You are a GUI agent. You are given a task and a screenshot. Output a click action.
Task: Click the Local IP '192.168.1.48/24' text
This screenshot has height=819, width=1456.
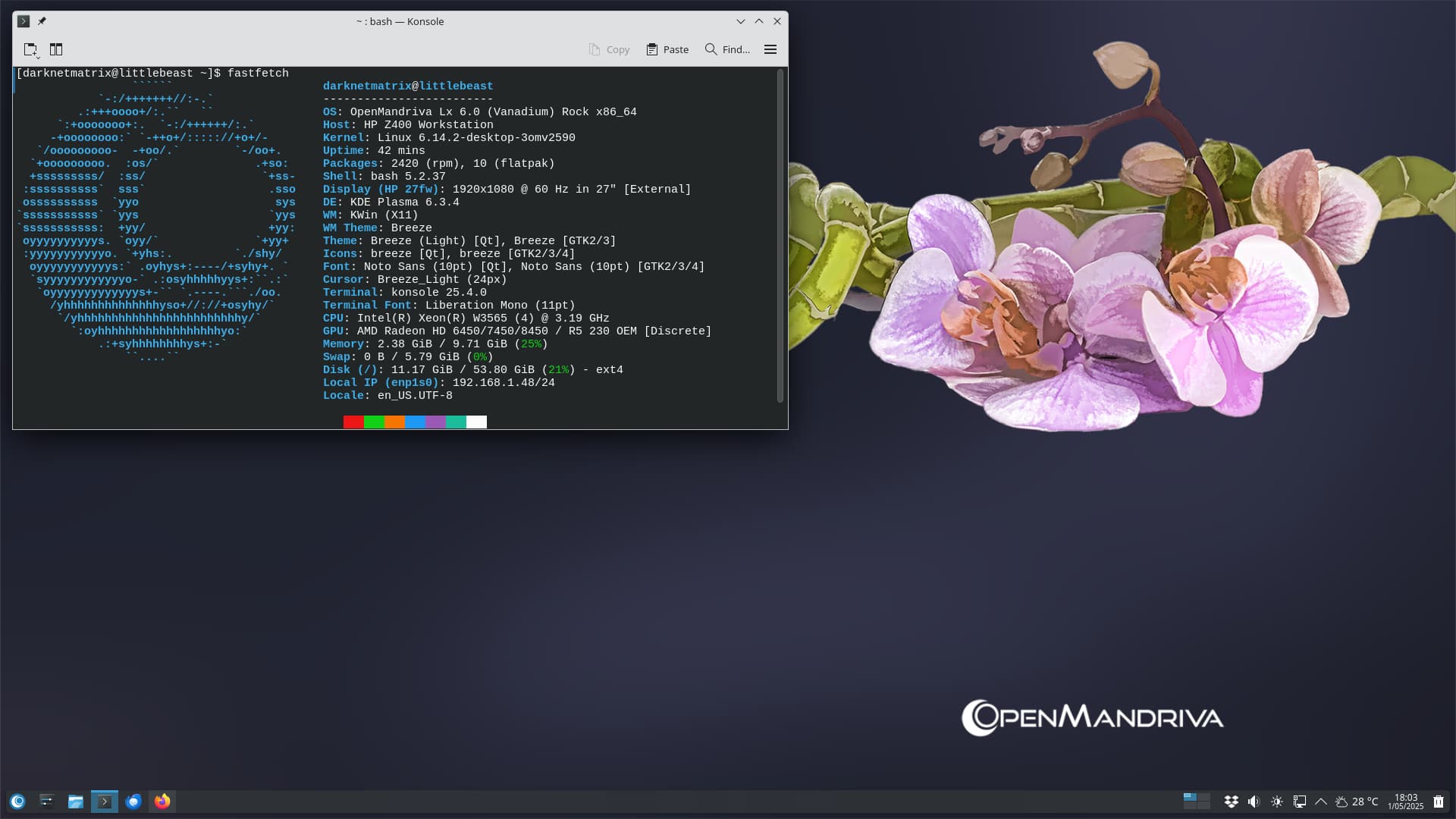504,383
